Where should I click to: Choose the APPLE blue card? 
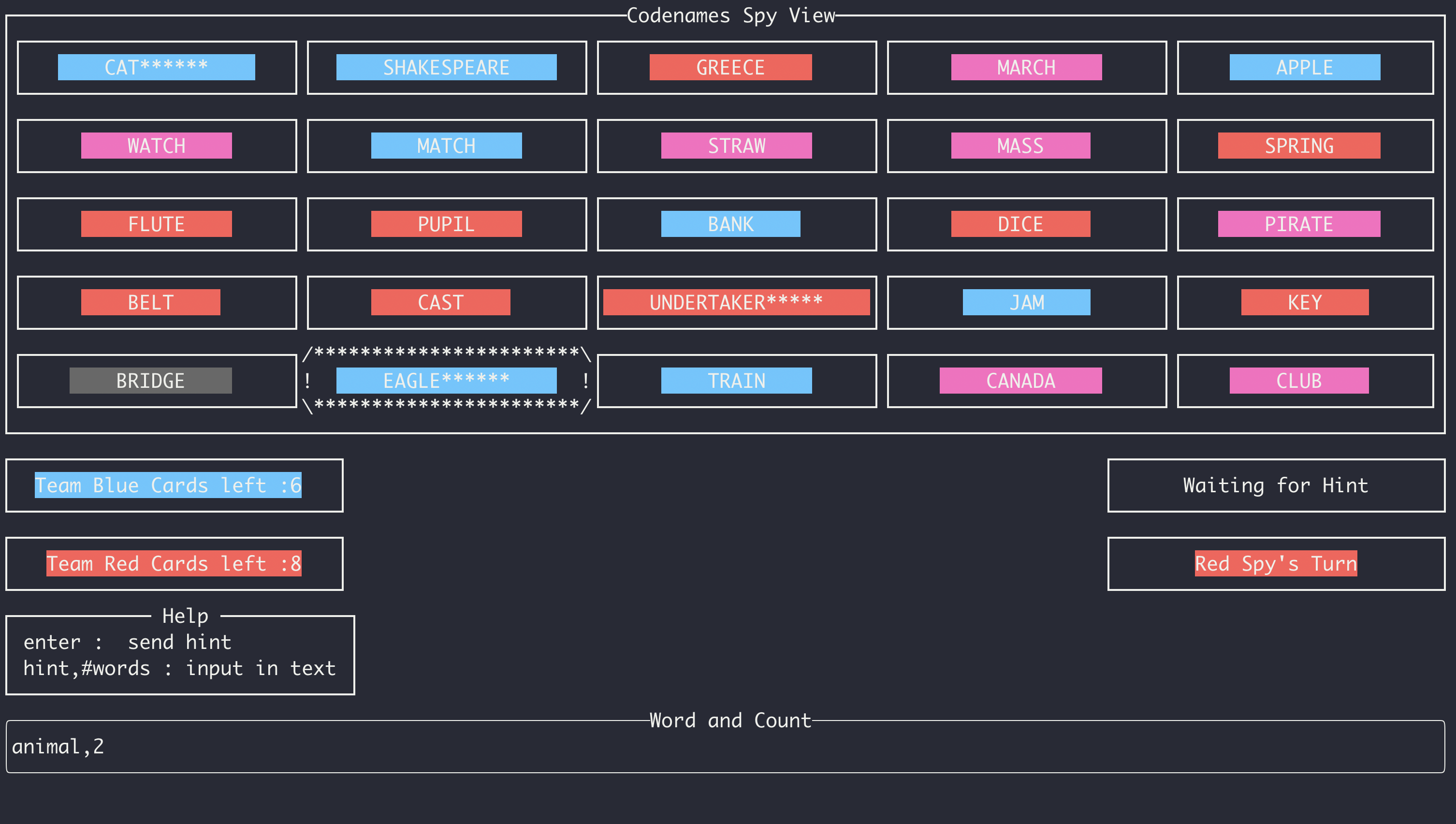pos(1306,67)
